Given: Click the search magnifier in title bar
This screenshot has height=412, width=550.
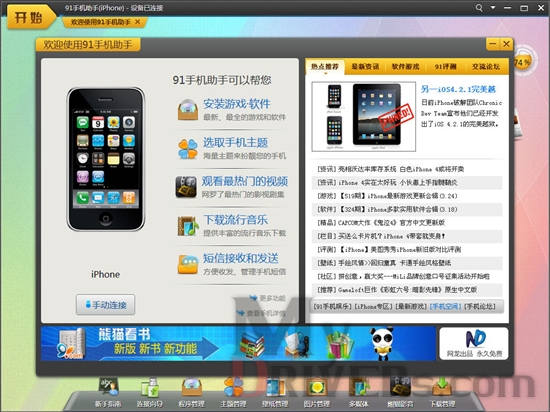Looking at the screenshot, I should pyautogui.click(x=479, y=7).
